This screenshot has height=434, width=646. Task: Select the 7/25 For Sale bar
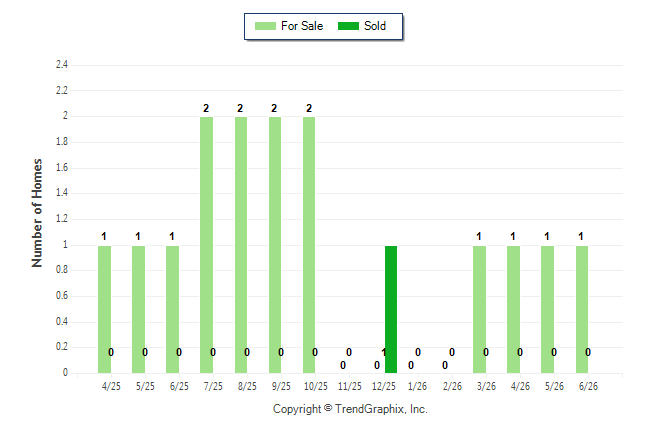206,245
